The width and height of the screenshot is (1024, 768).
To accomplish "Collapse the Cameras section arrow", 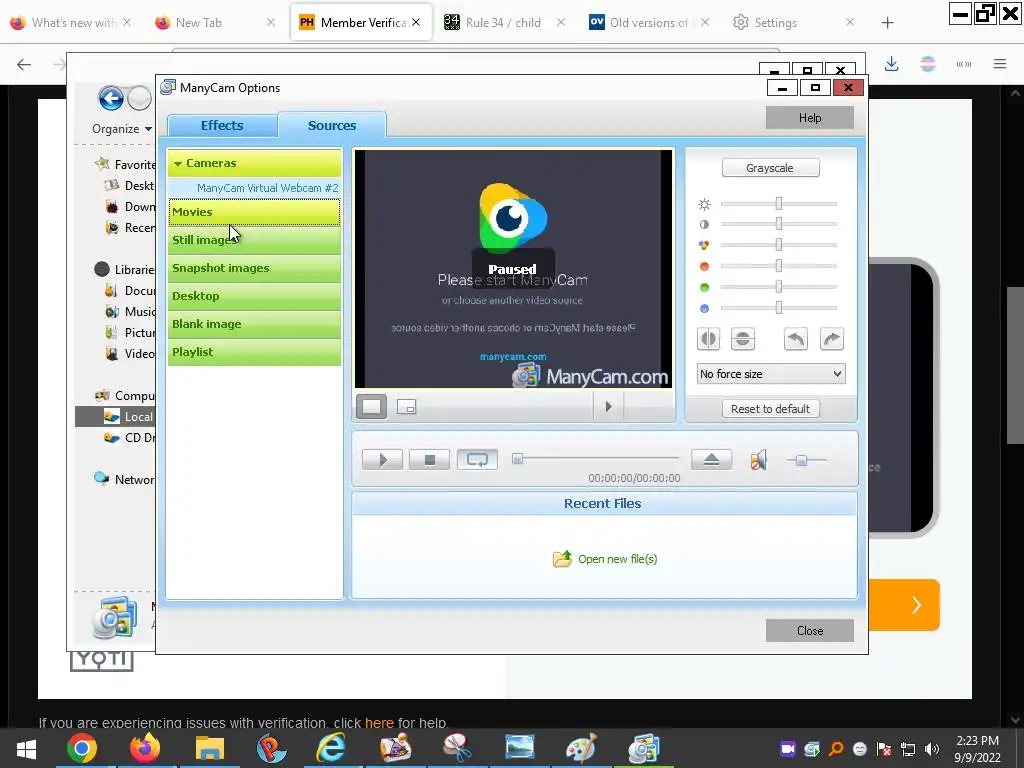I will 178,164.
